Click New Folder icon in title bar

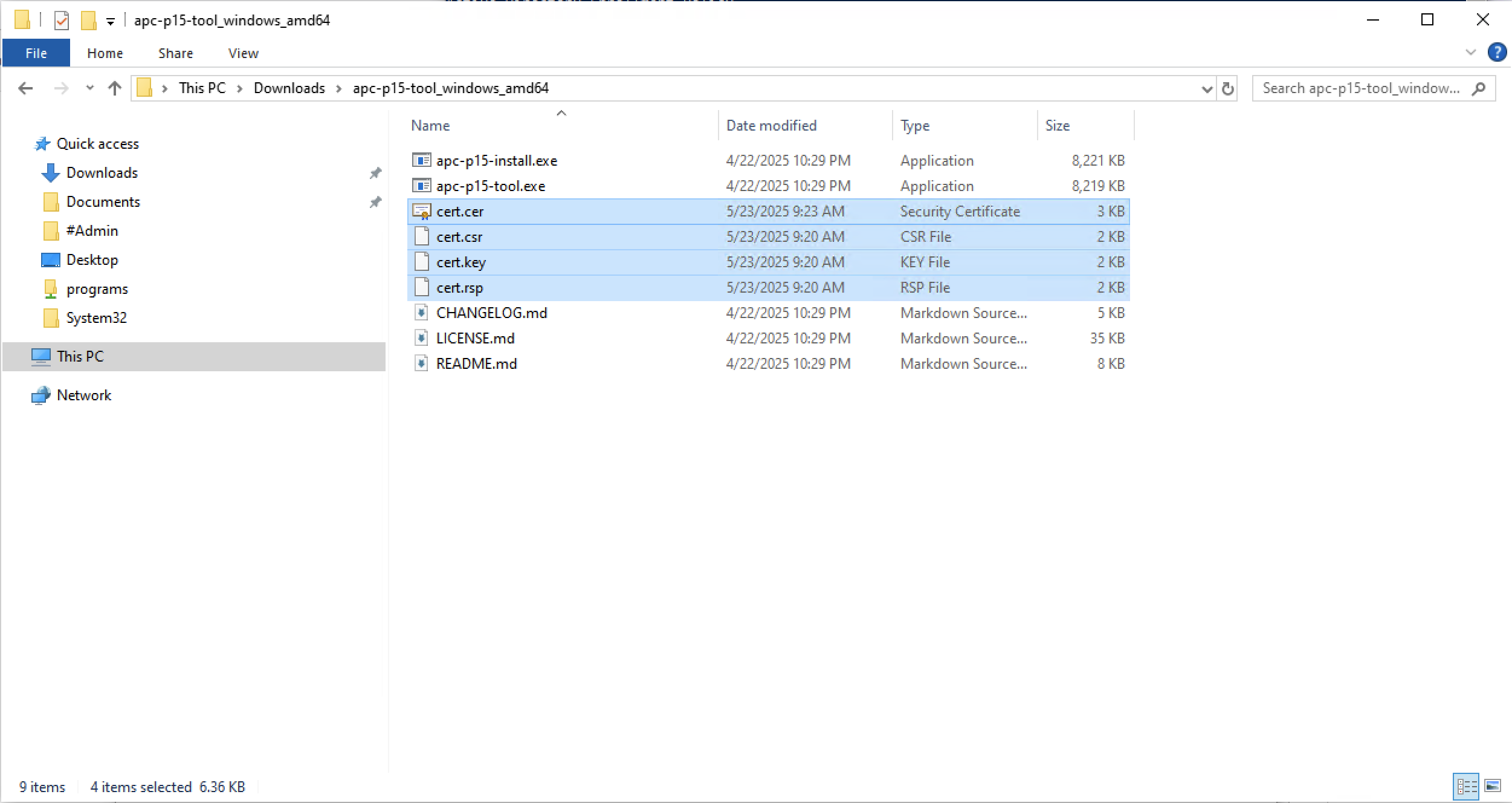(89, 21)
